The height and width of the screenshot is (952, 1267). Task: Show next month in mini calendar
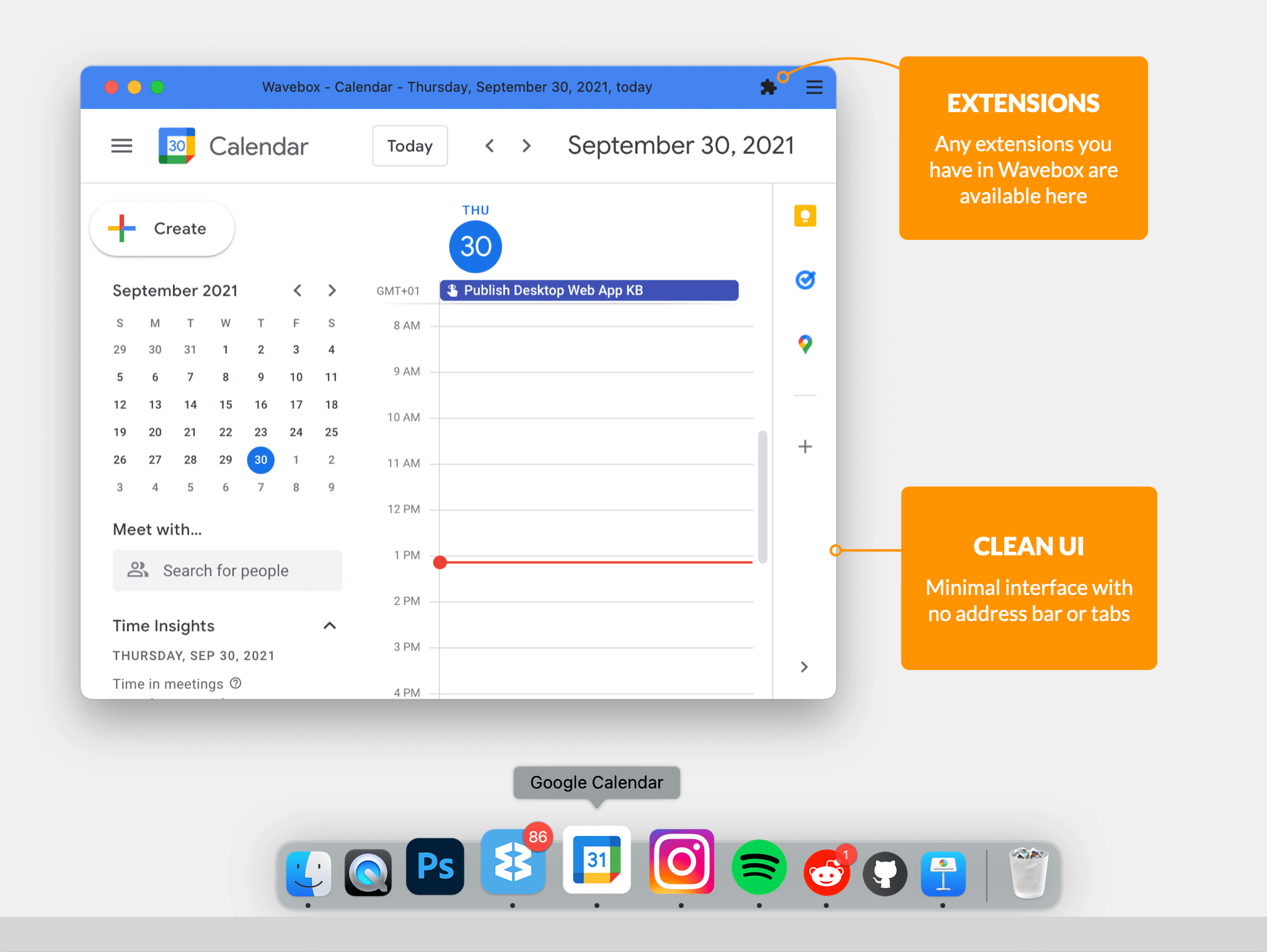click(x=332, y=290)
